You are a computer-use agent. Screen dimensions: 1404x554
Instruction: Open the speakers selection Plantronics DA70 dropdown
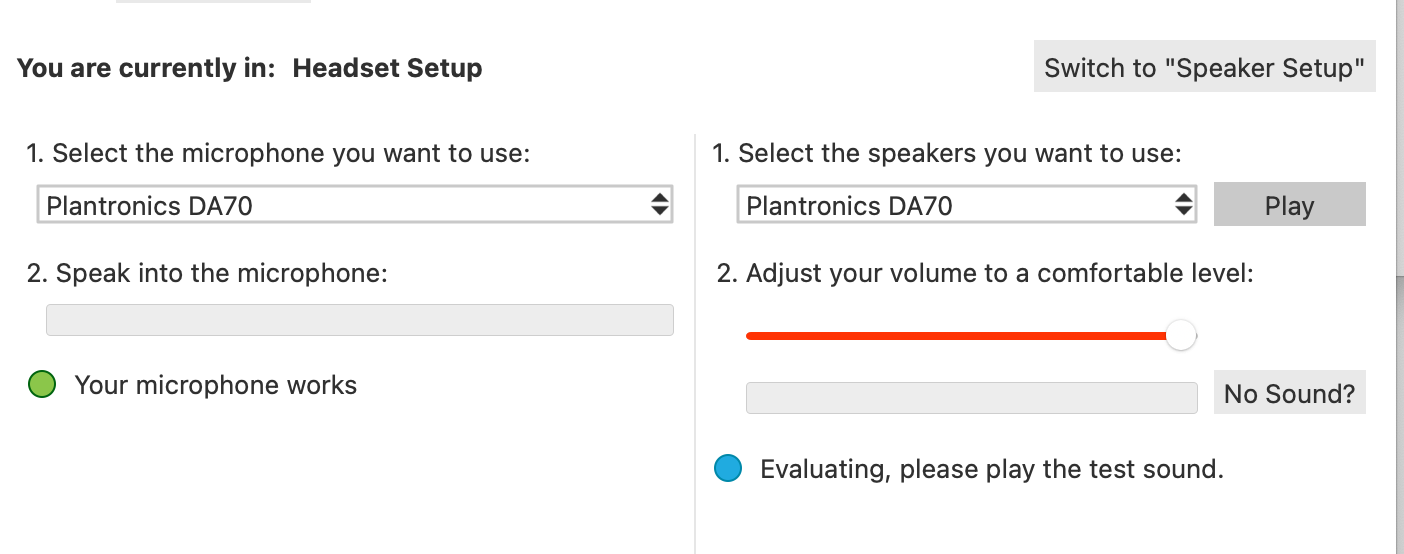(967, 205)
